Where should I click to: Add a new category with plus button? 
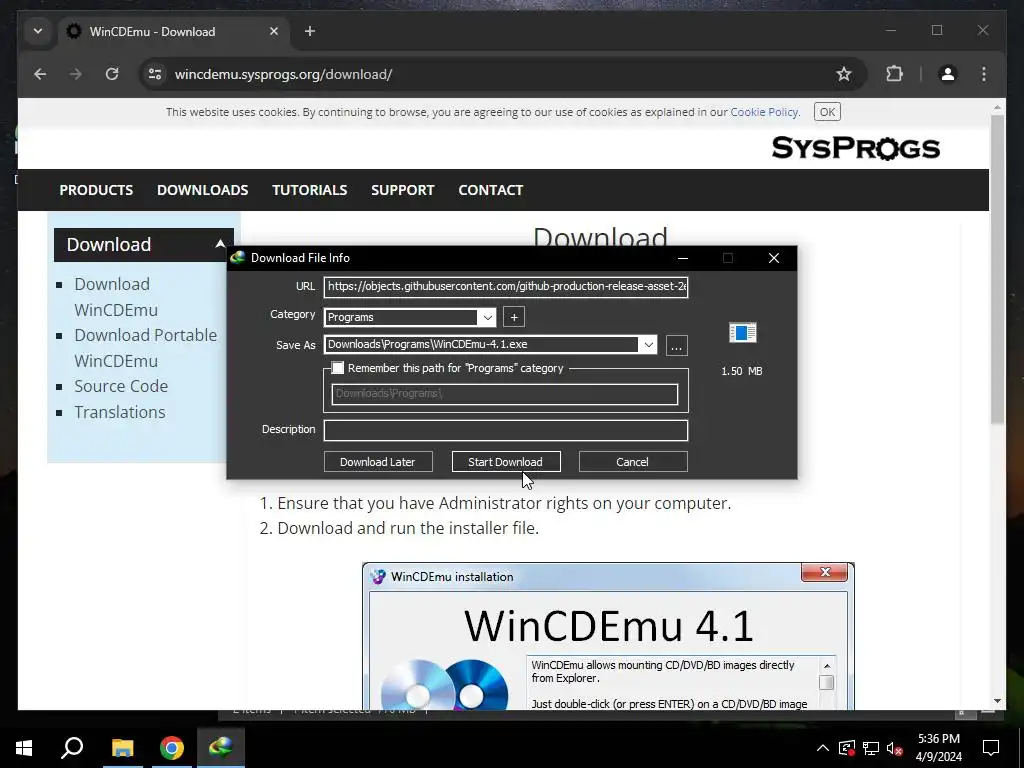click(514, 317)
